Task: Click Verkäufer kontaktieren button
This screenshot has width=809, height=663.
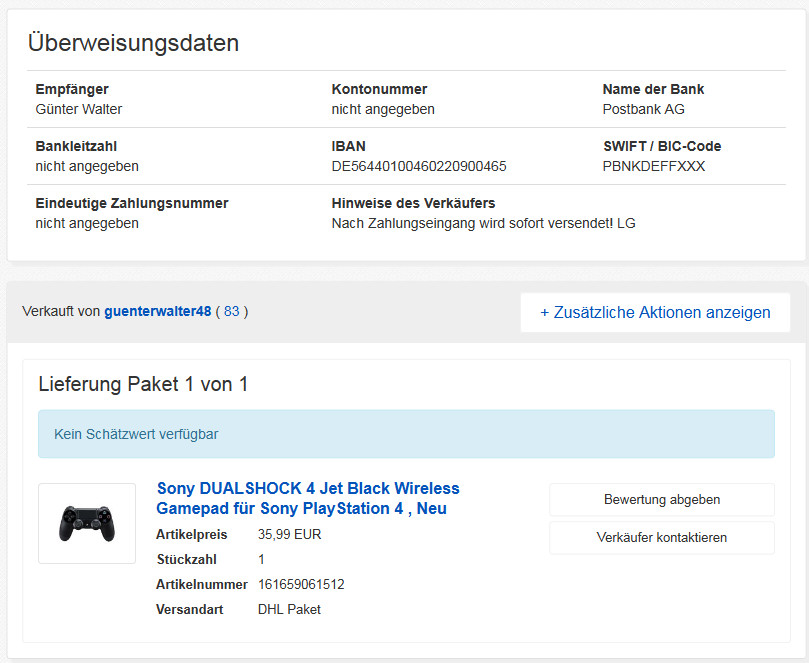Action: point(661,537)
